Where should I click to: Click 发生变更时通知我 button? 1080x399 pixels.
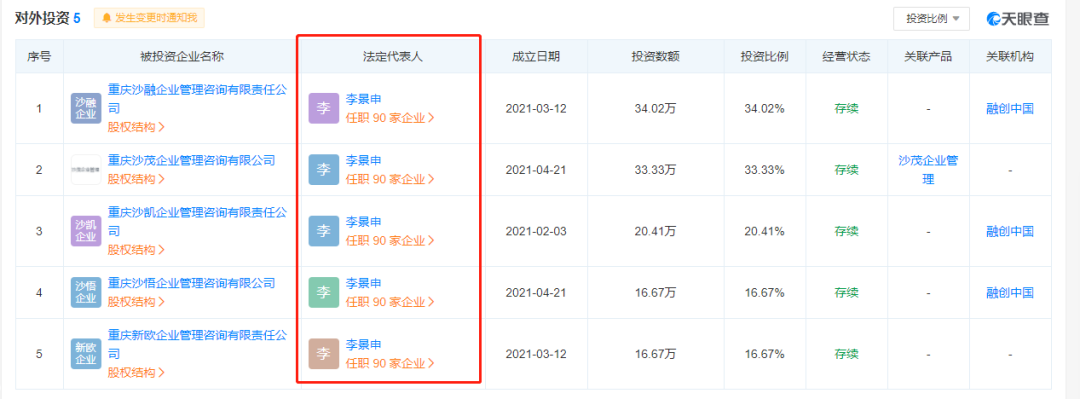(x=149, y=18)
